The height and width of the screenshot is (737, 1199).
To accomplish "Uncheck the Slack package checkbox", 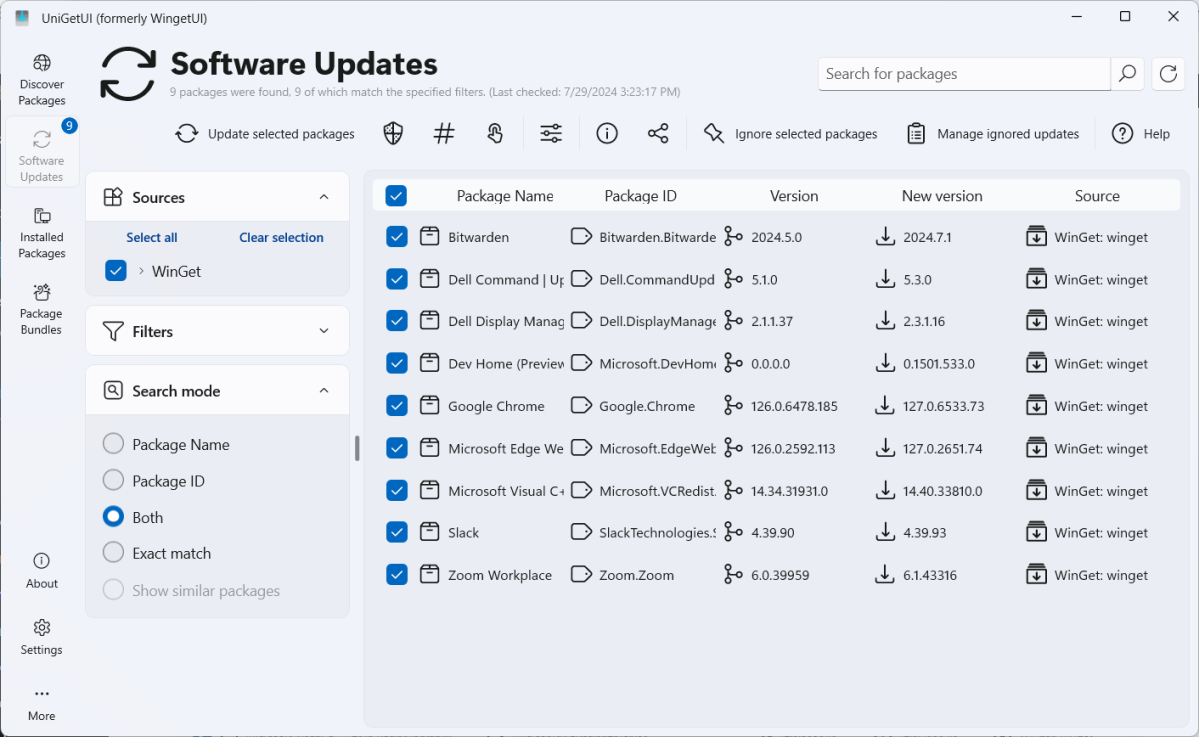I will [x=396, y=532].
